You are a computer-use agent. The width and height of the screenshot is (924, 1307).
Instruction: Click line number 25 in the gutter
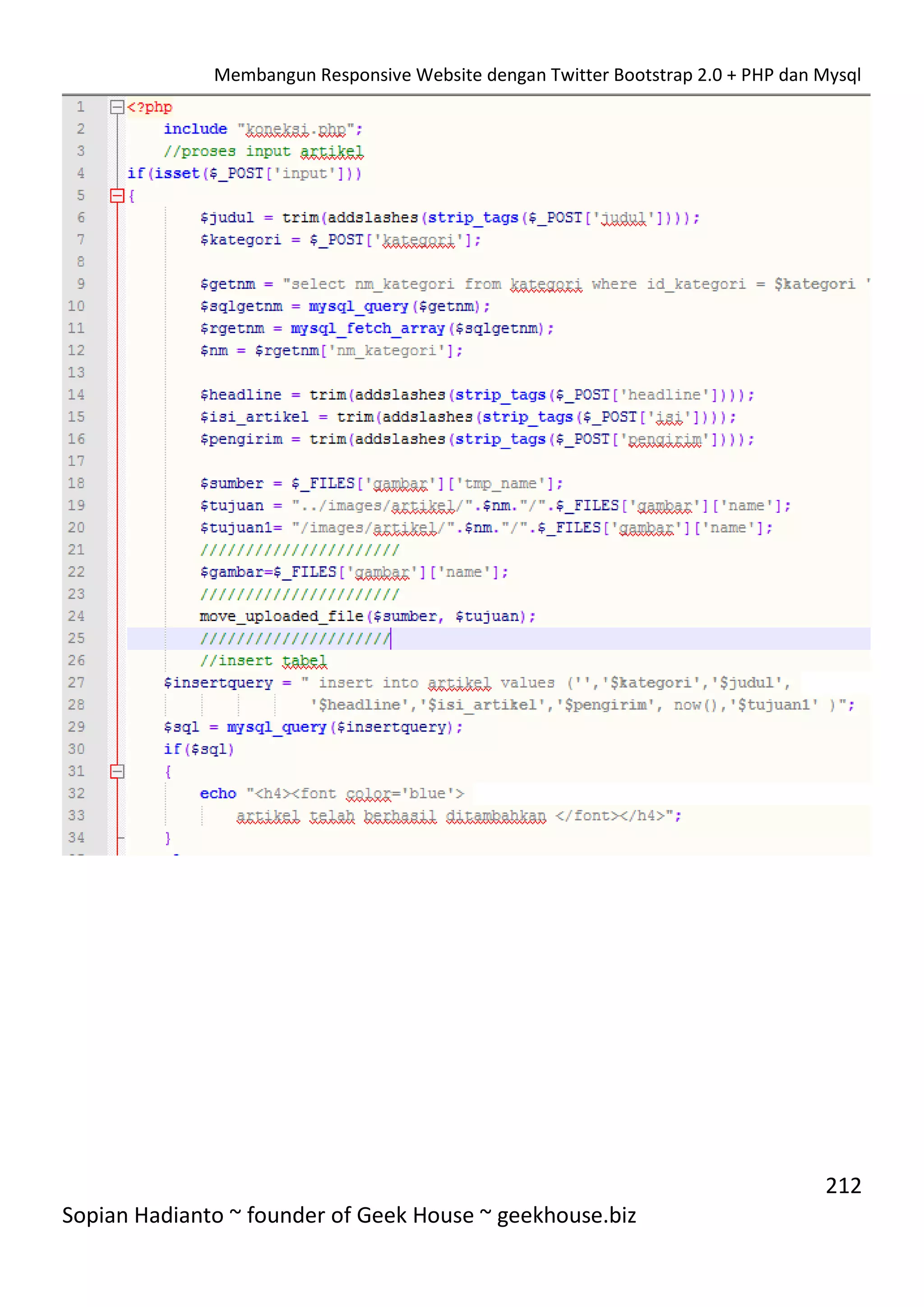click(x=76, y=638)
